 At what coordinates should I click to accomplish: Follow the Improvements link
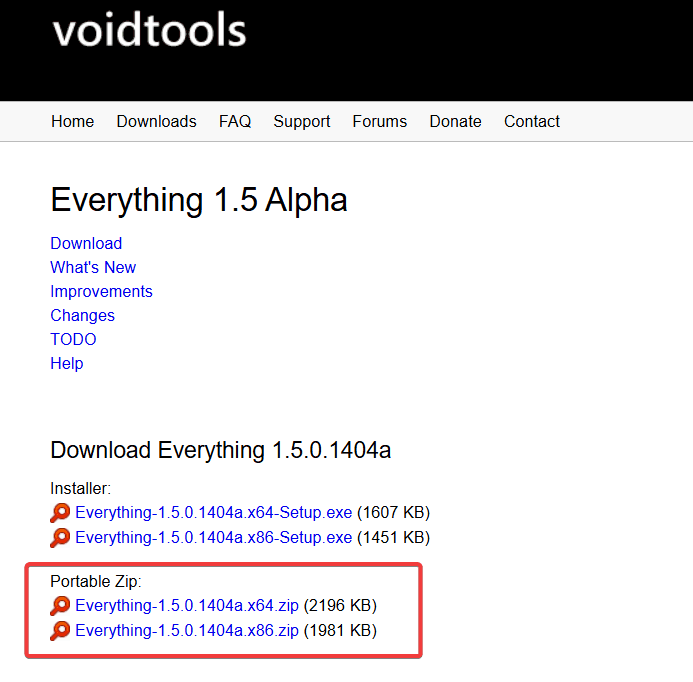coord(101,291)
